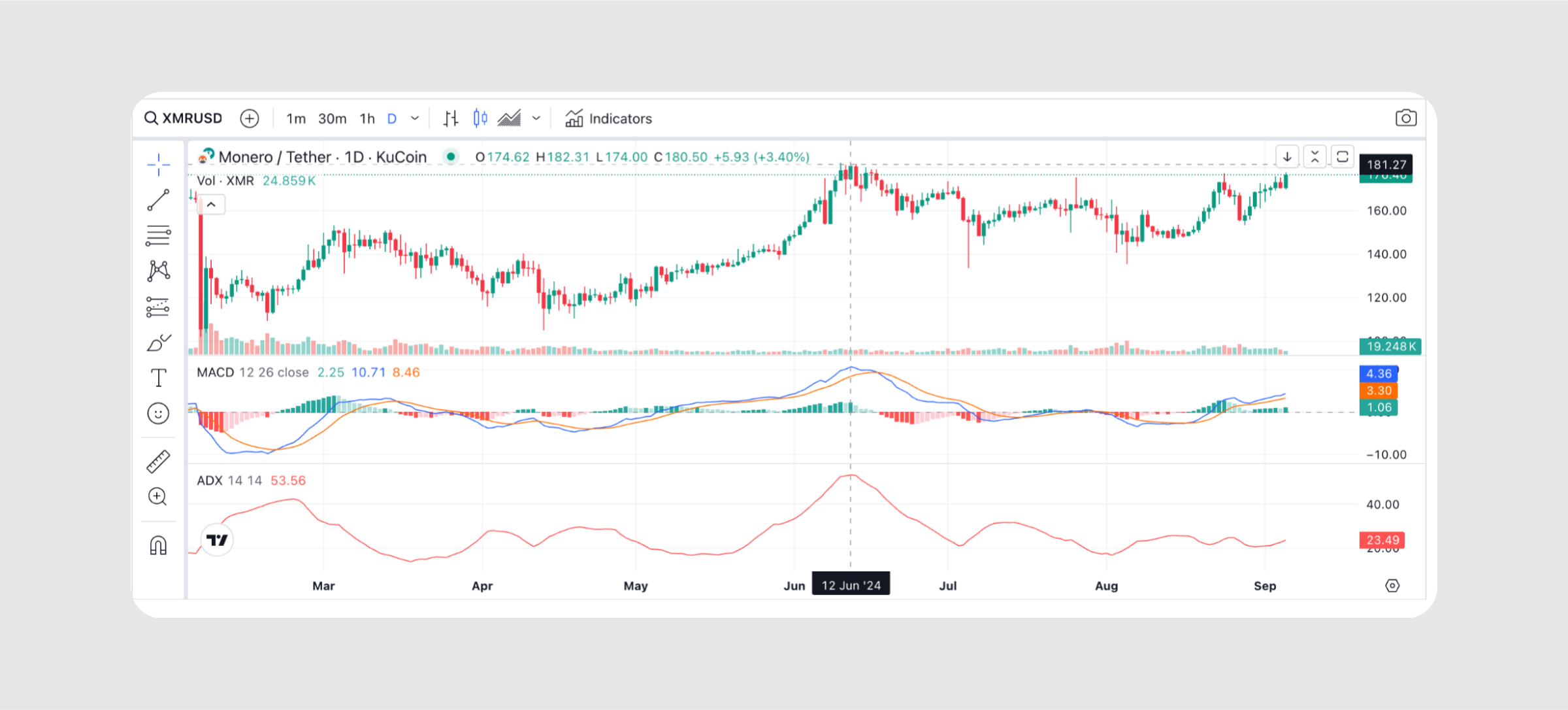Maximize the main chart pane
The height and width of the screenshot is (710, 1568).
(x=1343, y=157)
